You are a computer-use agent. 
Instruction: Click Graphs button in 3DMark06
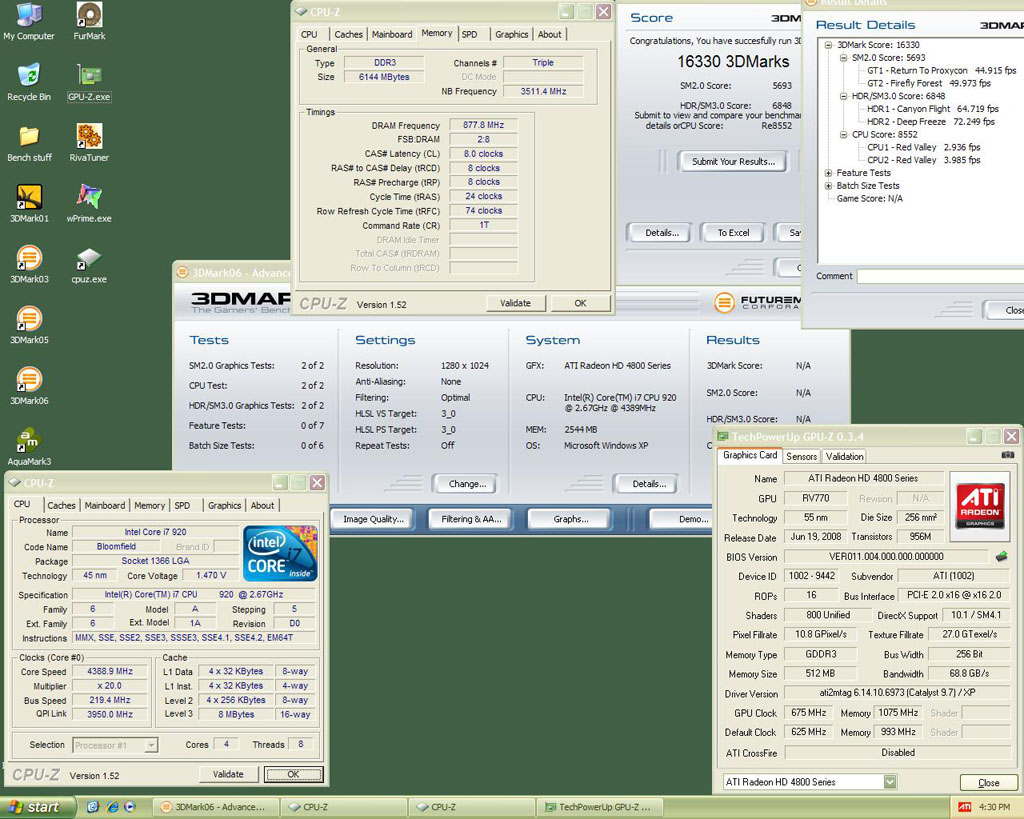click(570, 519)
